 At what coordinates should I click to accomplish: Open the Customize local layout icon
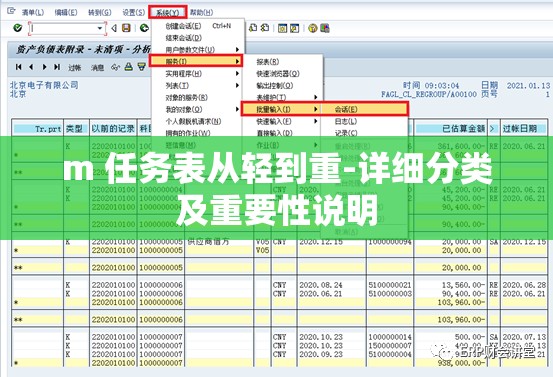click(325, 28)
